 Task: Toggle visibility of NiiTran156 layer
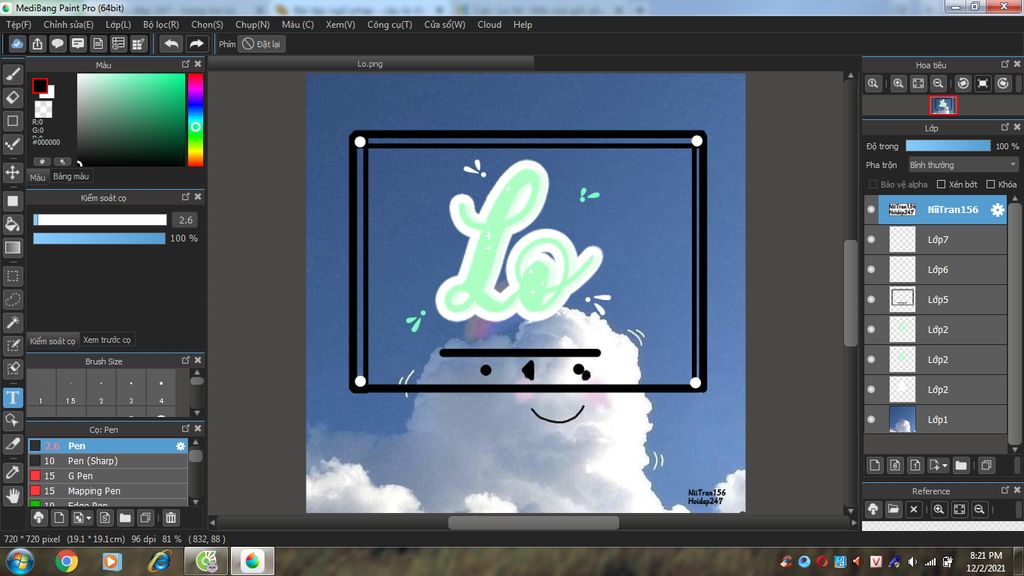[x=871, y=210]
